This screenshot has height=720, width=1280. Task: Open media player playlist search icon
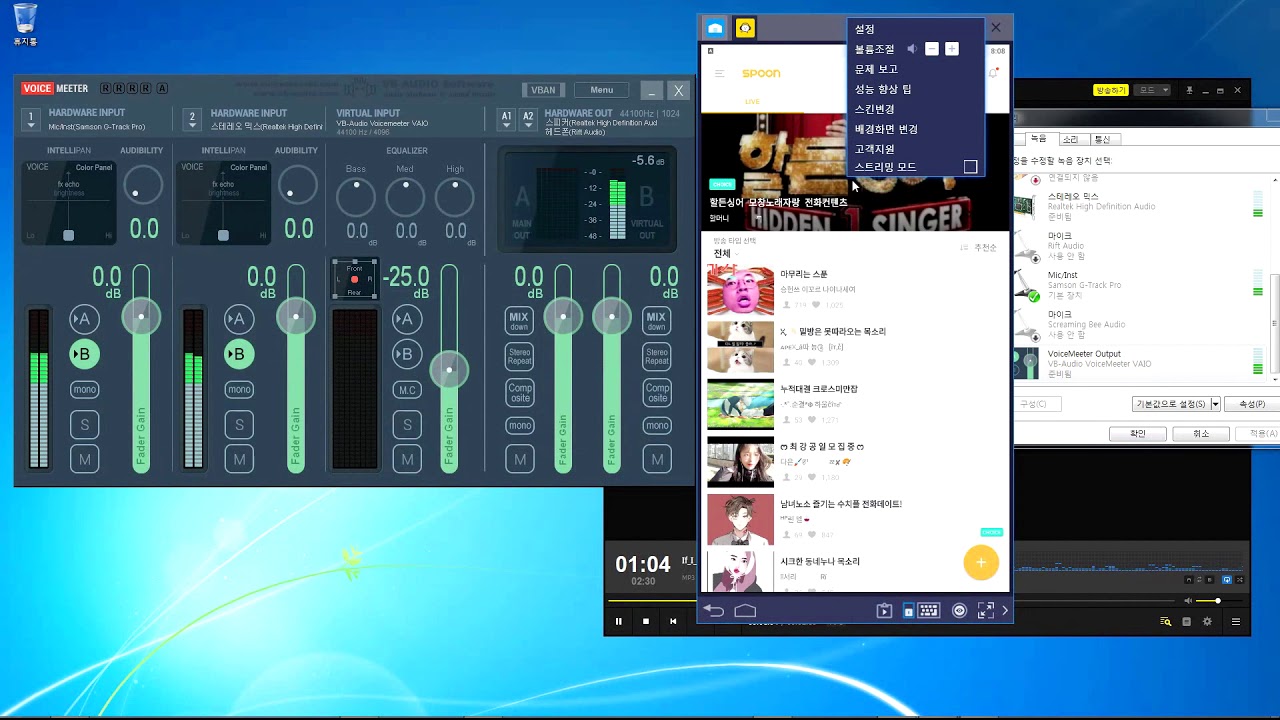(1166, 621)
